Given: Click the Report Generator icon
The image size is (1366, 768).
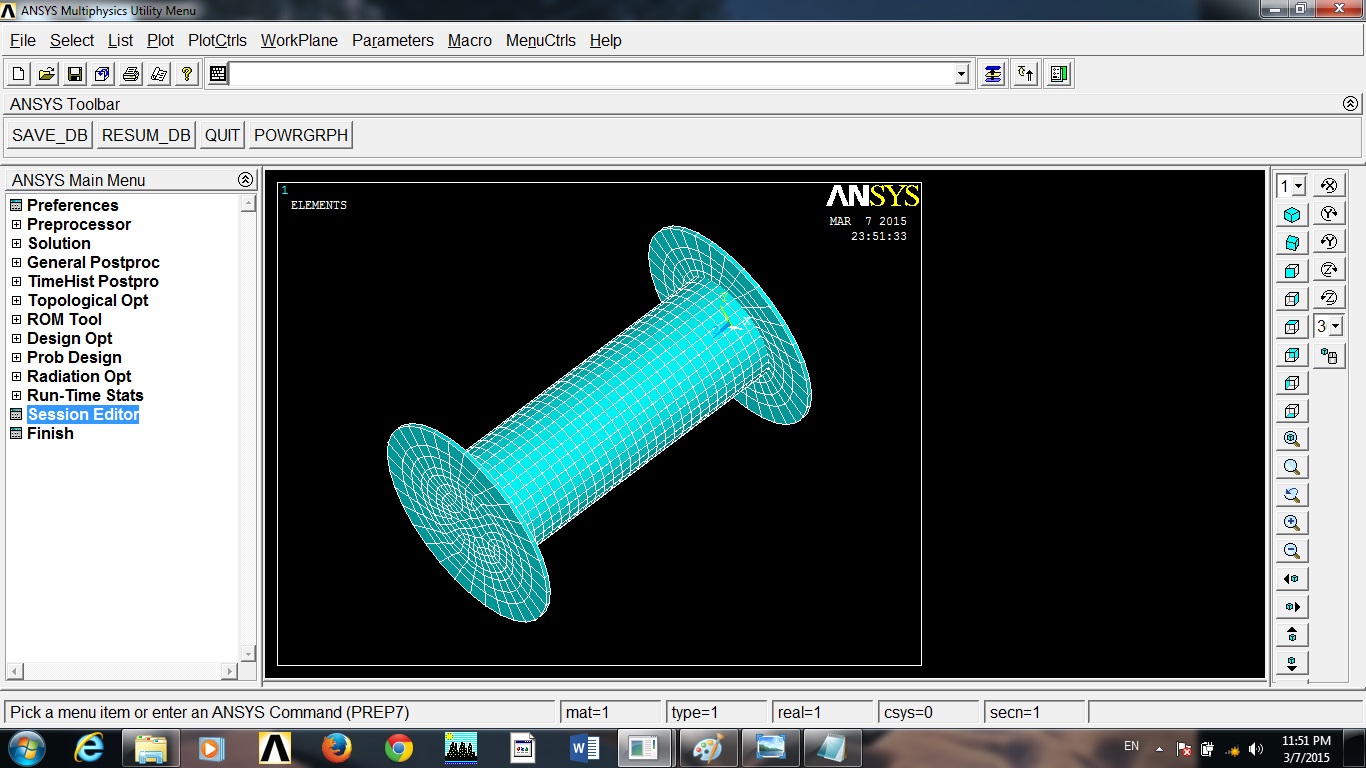Looking at the screenshot, I should pyautogui.click(x=159, y=74).
